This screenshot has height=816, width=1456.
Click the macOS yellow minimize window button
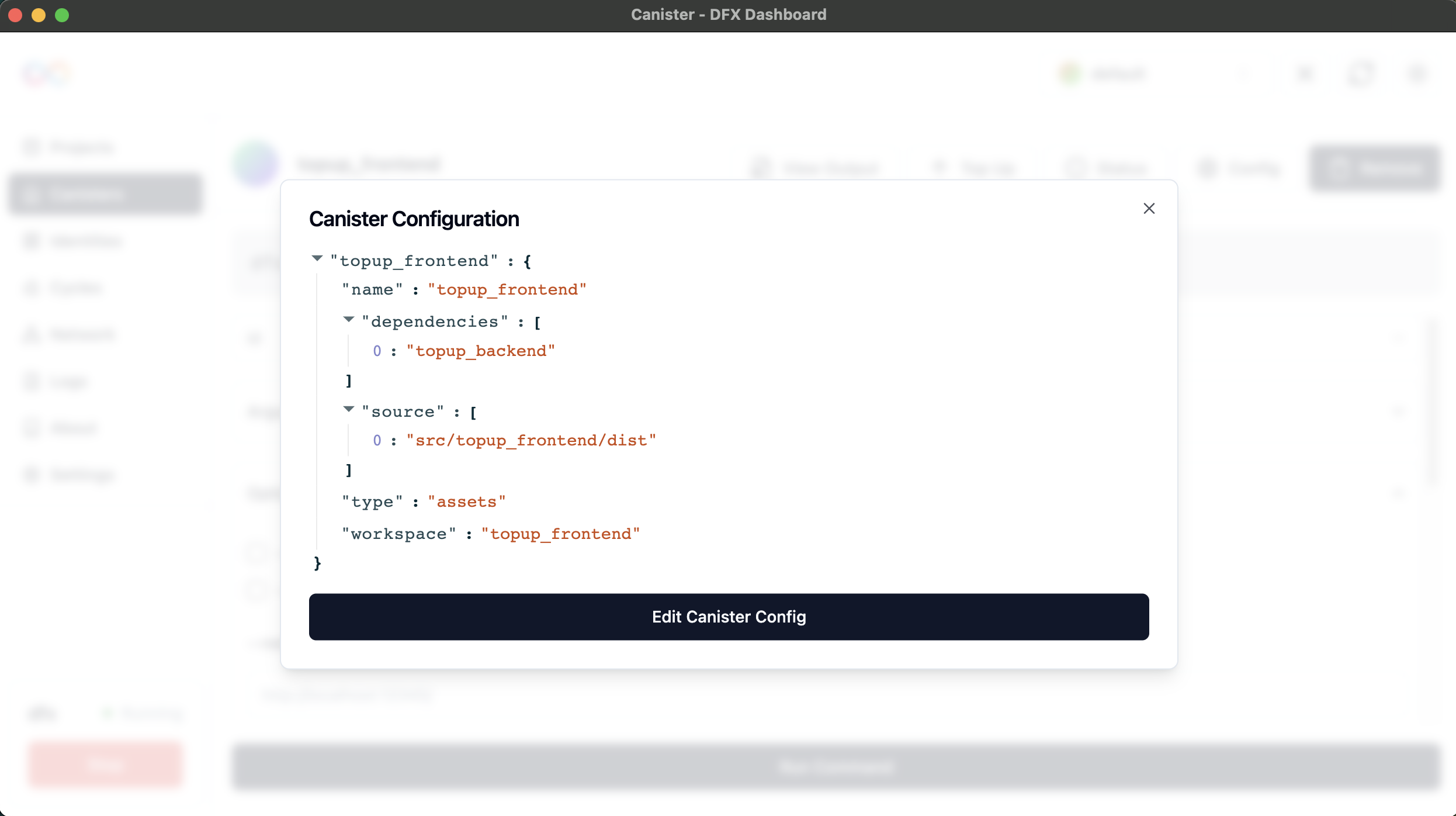[x=39, y=15]
